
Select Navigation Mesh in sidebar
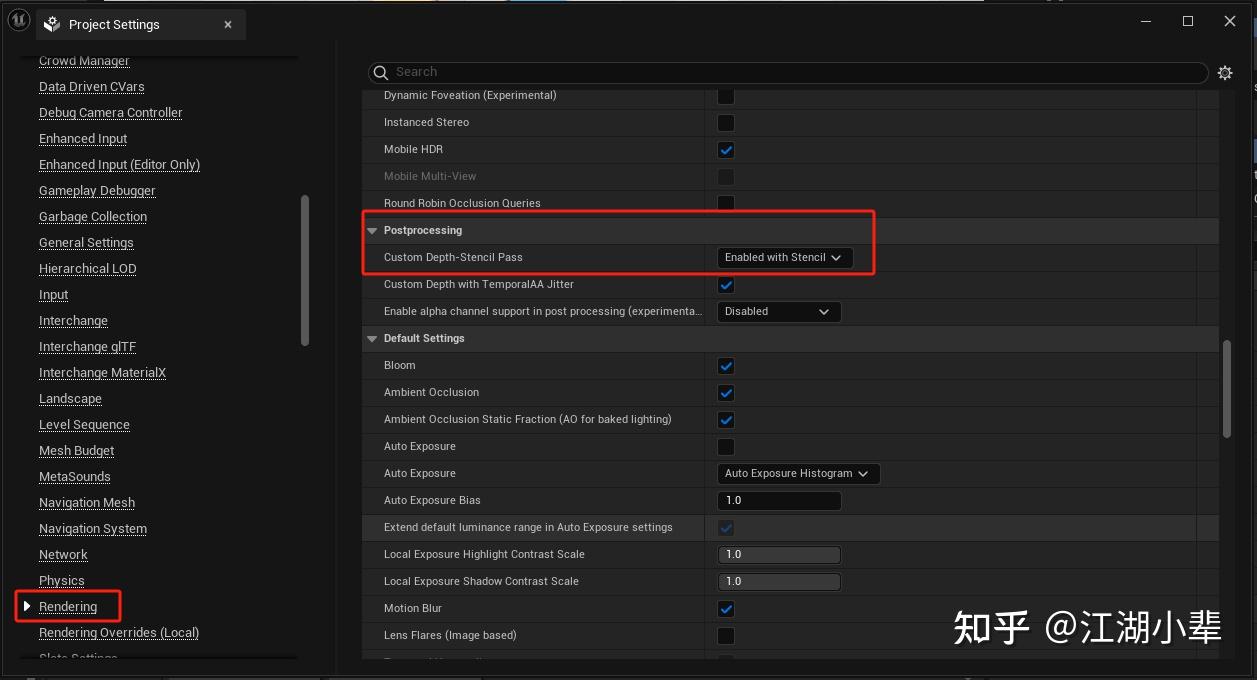coord(87,502)
